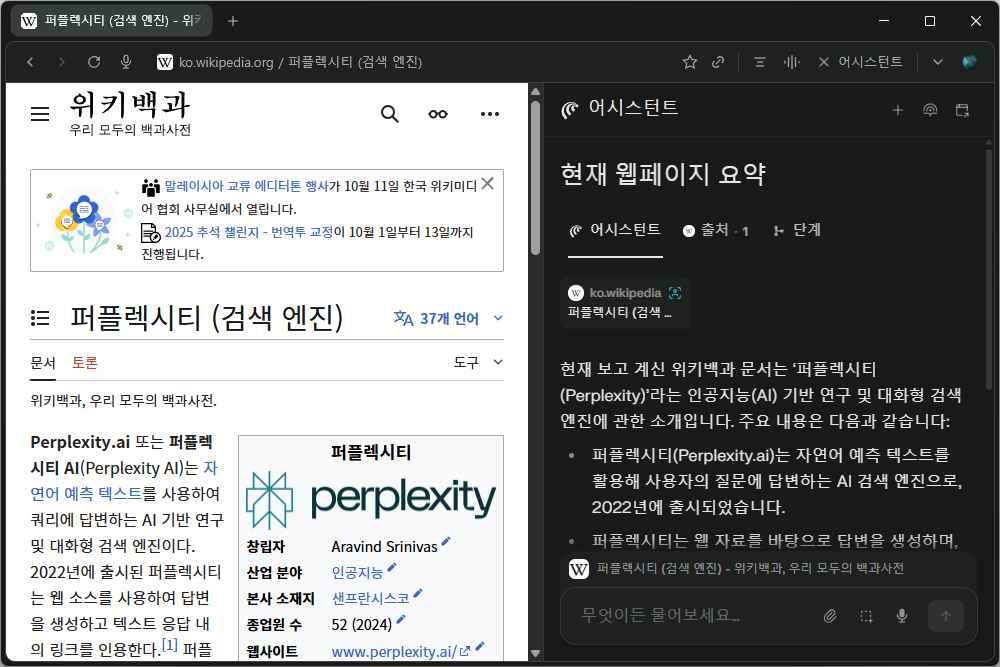Expand the toolbar chevron dropdown

[938, 62]
